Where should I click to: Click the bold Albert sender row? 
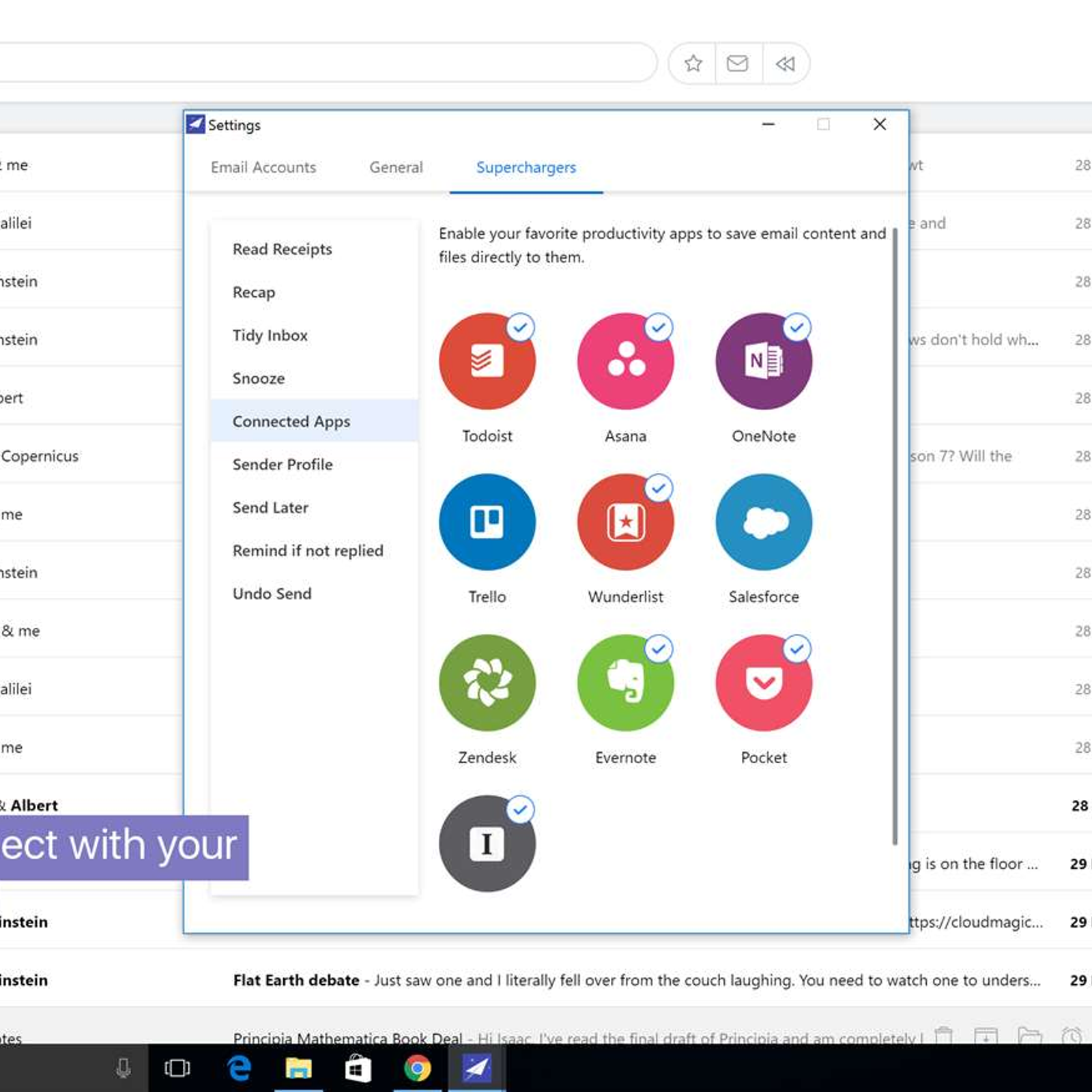[x=92, y=804]
